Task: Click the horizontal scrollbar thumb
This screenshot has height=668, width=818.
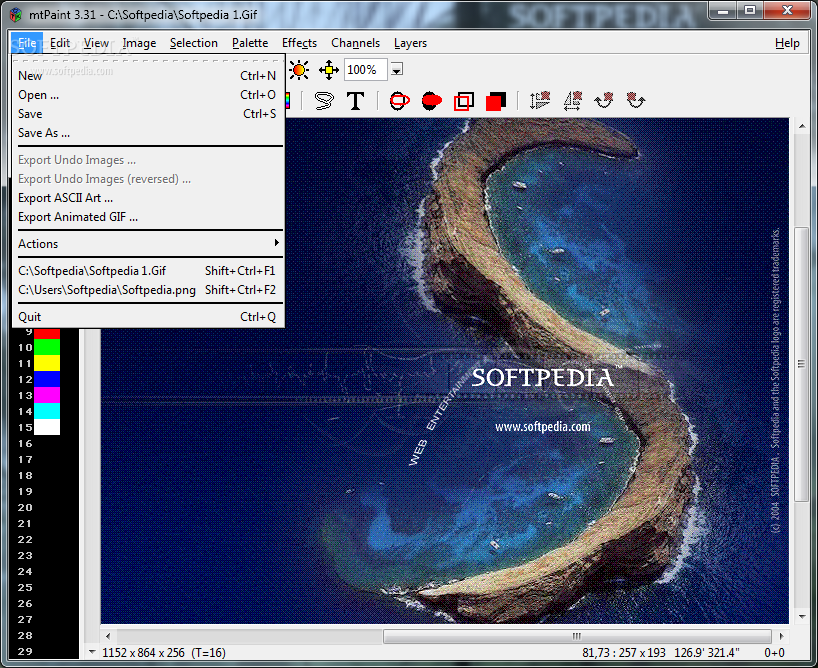Action: click(577, 636)
